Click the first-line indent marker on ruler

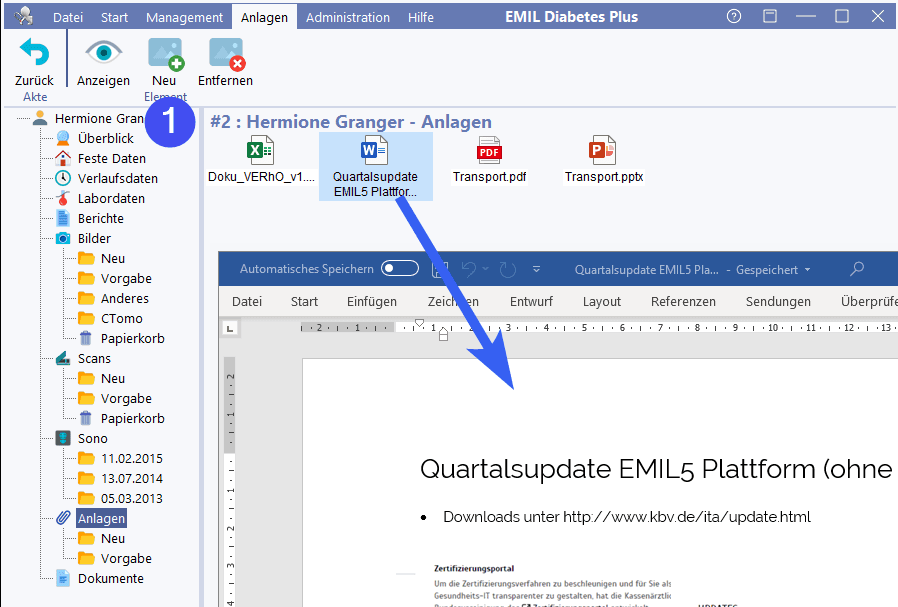420,323
